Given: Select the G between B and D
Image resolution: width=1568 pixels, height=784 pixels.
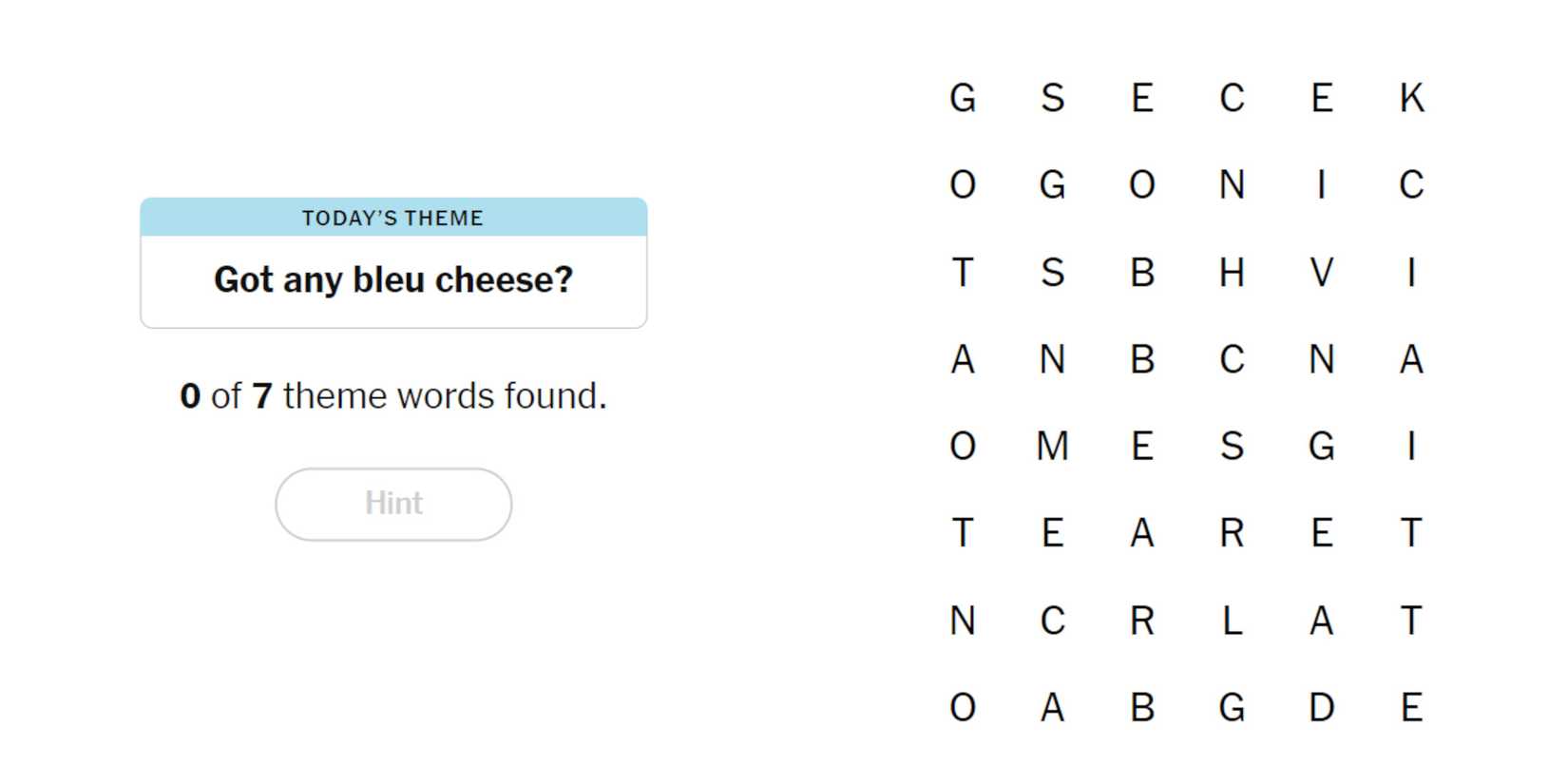Looking at the screenshot, I should pyautogui.click(x=1232, y=708).
